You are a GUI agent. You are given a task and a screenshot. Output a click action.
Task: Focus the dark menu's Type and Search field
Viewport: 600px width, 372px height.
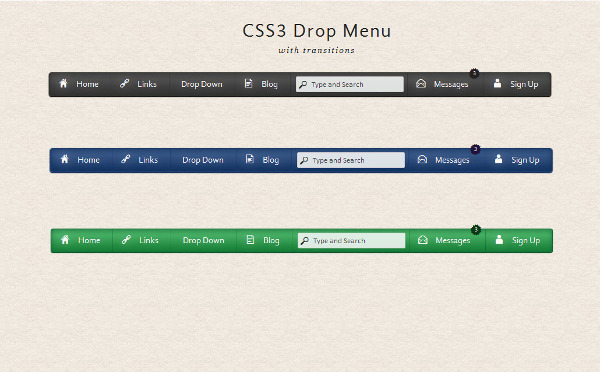point(350,84)
